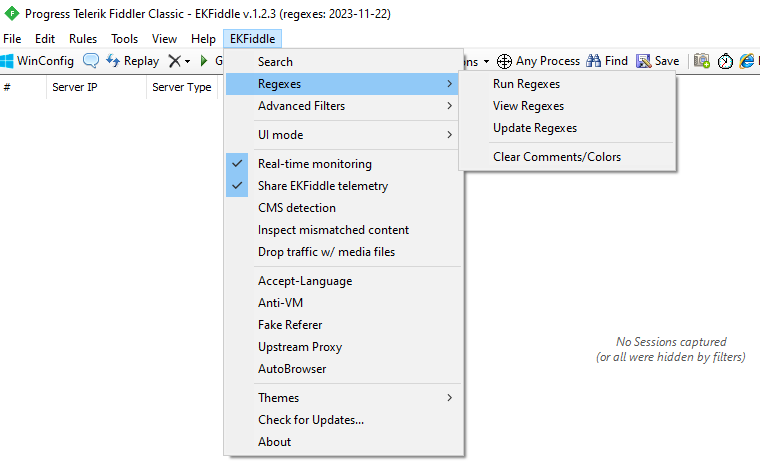Image resolution: width=760 pixels, height=471 pixels.
Task: Toggle Share EKFiddle telemetry off
Action: tap(343, 186)
